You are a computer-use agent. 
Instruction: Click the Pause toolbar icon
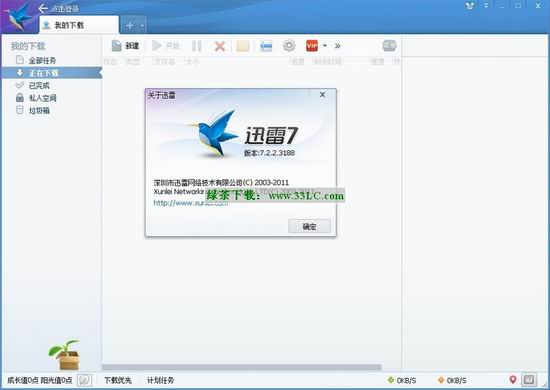[197, 46]
